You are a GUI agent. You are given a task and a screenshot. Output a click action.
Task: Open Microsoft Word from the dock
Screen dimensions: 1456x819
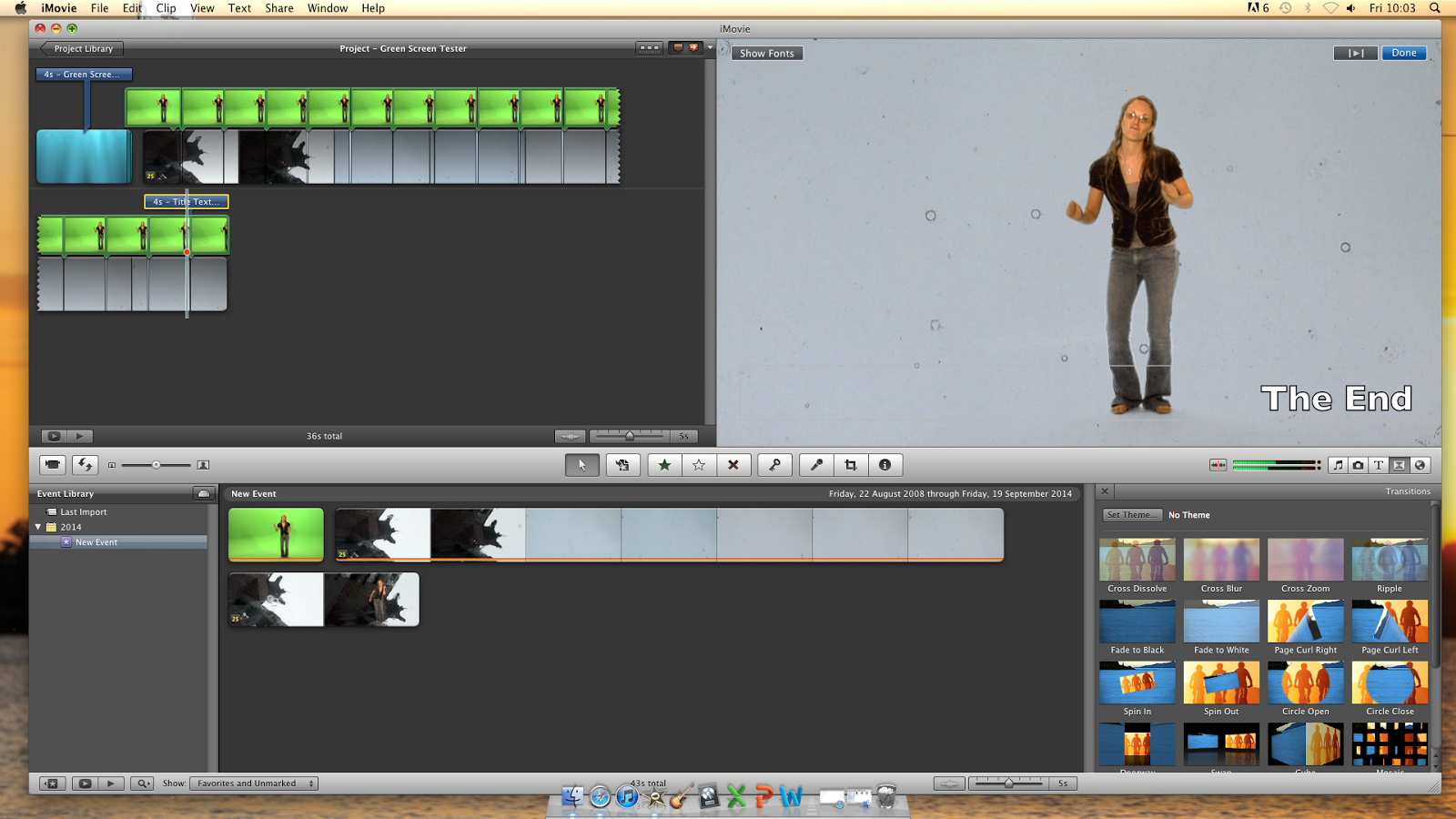(x=791, y=797)
